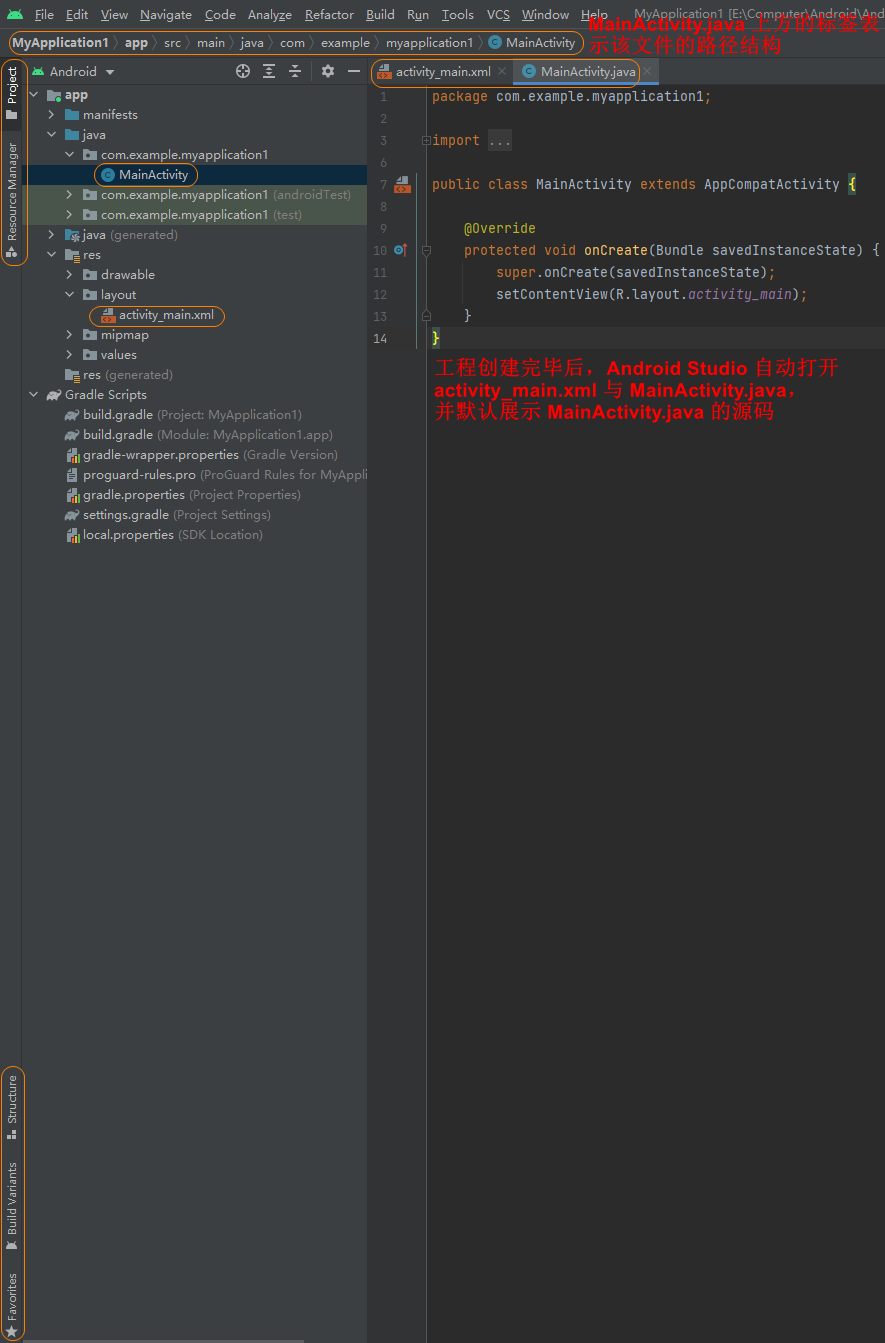This screenshot has width=885, height=1343.
Task: Toggle the Resource Manager side tab
Action: click(x=12, y=200)
